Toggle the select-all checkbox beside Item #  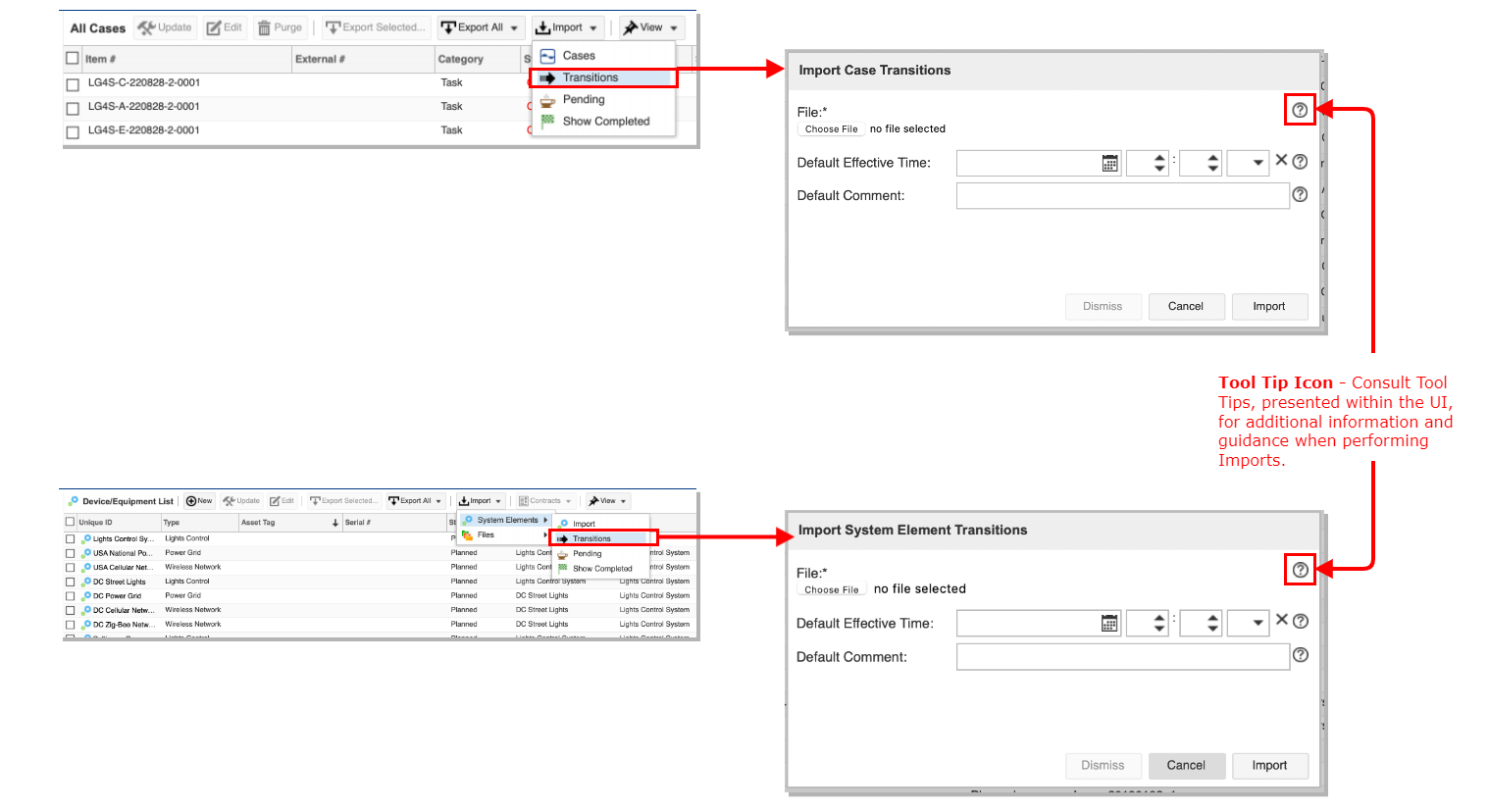pyautogui.click(x=73, y=58)
